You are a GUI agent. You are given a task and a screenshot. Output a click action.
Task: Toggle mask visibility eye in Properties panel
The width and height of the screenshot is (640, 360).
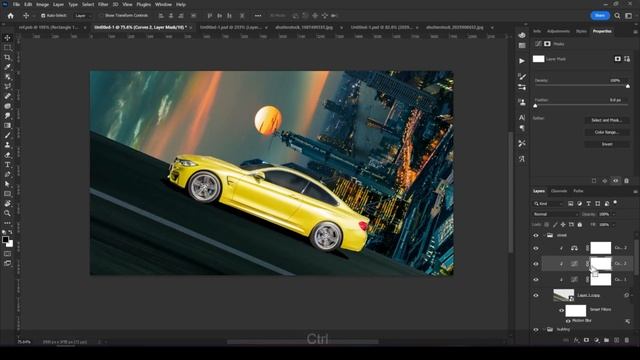point(616,181)
